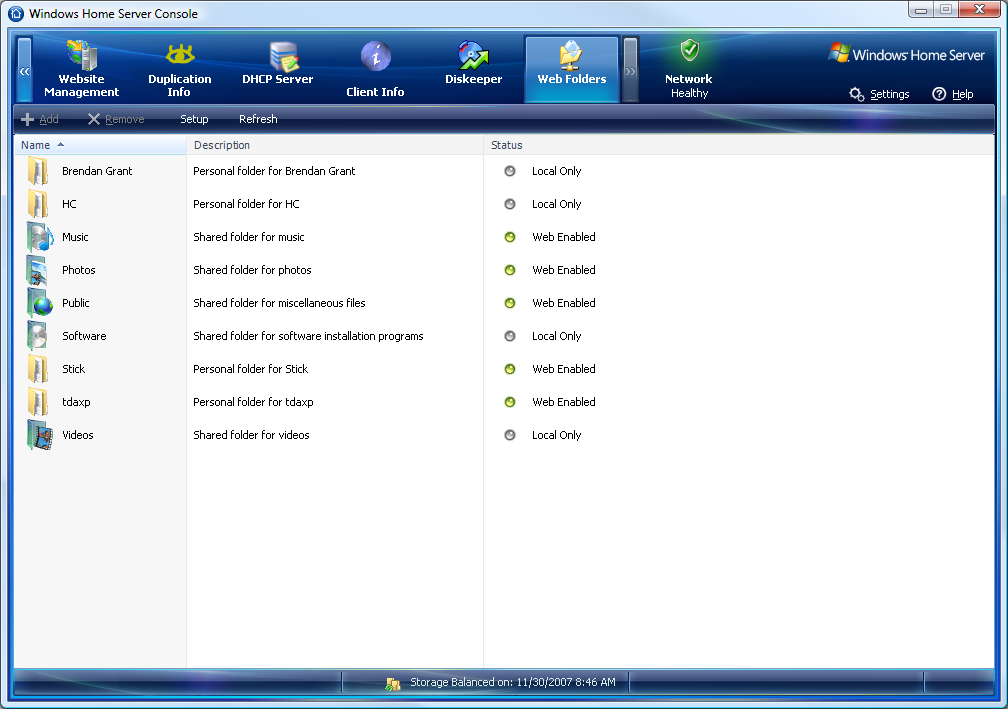Click the Brendan Grant folder icon
1008x709 pixels.
pyautogui.click(x=38, y=171)
